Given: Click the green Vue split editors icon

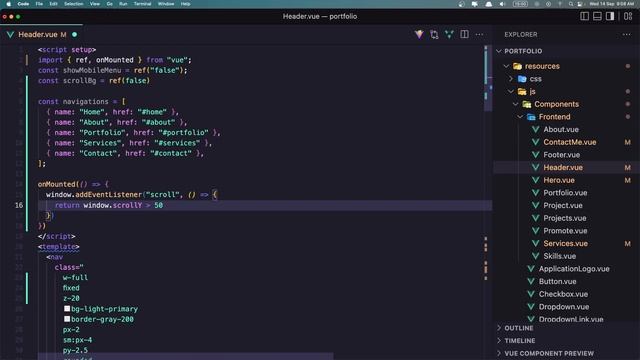Looking at the screenshot, I should coord(449,34).
